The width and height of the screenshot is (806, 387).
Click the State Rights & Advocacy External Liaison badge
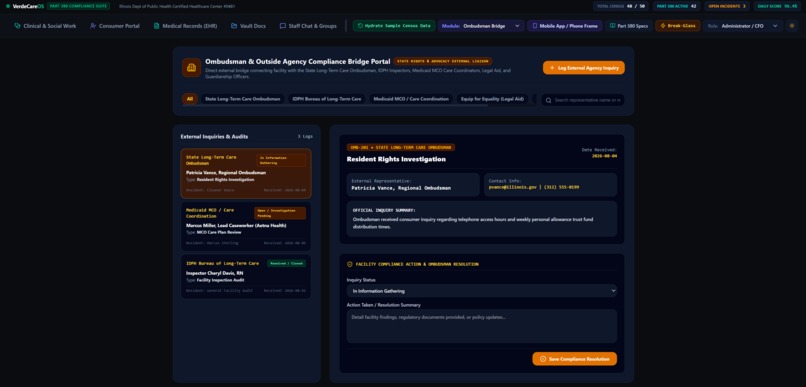[443, 61]
